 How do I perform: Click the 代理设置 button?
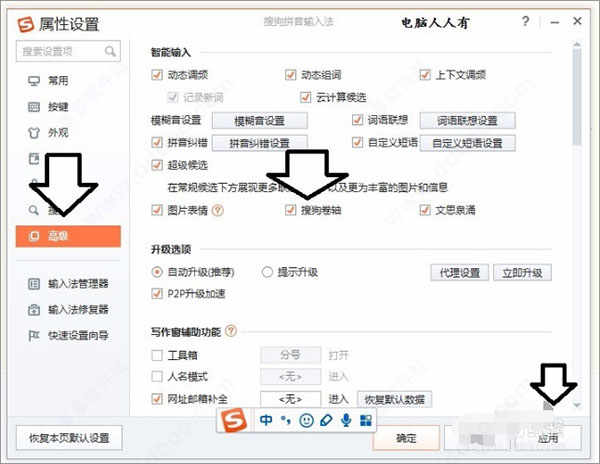tap(460, 273)
